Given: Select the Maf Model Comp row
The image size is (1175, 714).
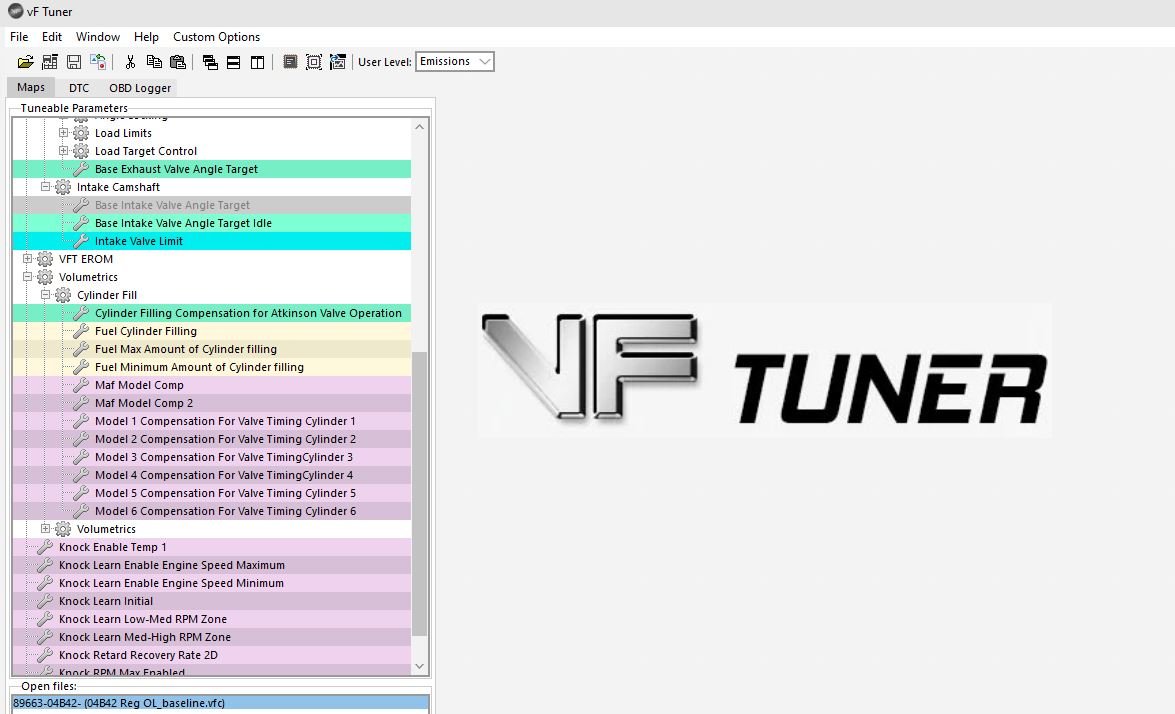Looking at the screenshot, I should (211, 385).
